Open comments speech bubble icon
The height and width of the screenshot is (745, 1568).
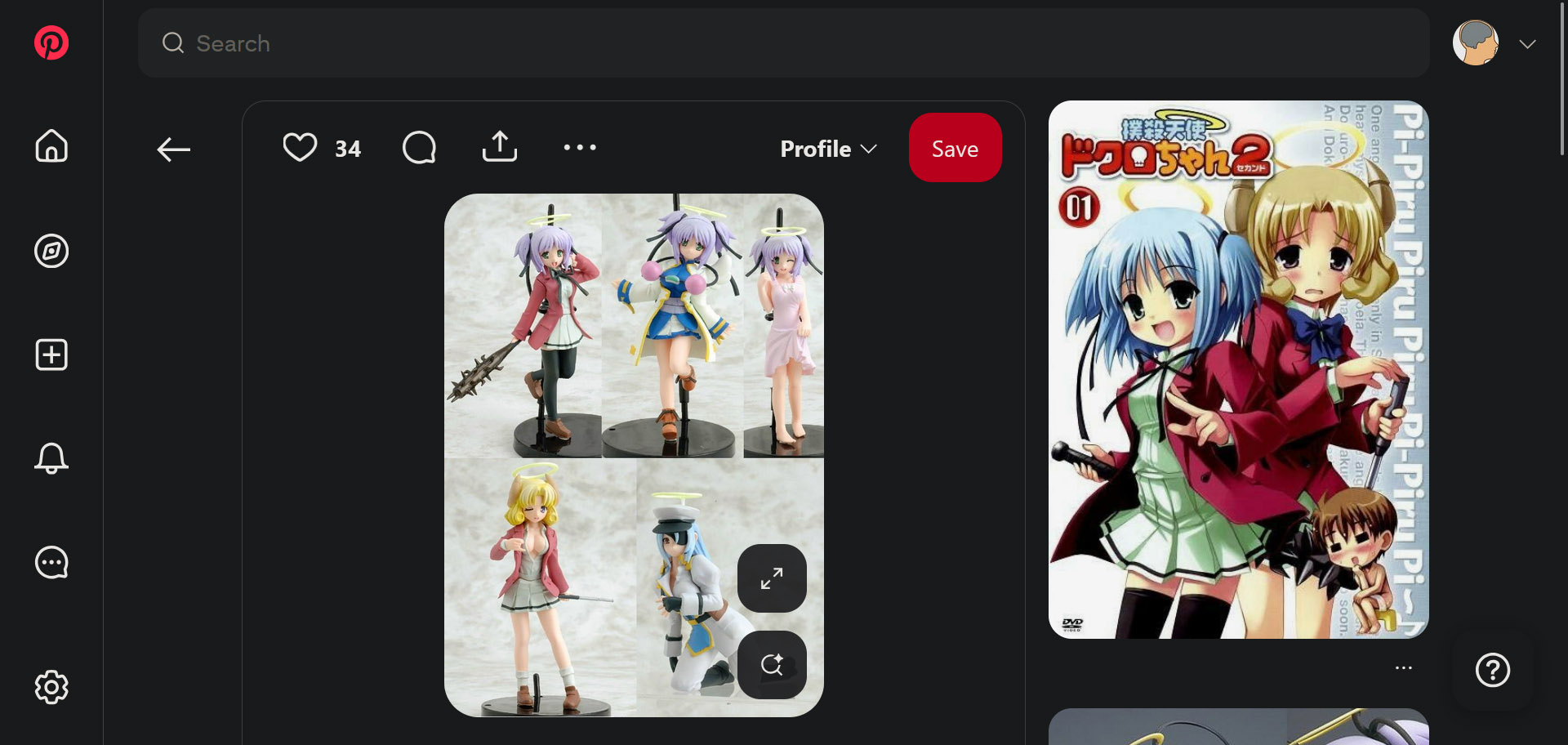pos(419,148)
